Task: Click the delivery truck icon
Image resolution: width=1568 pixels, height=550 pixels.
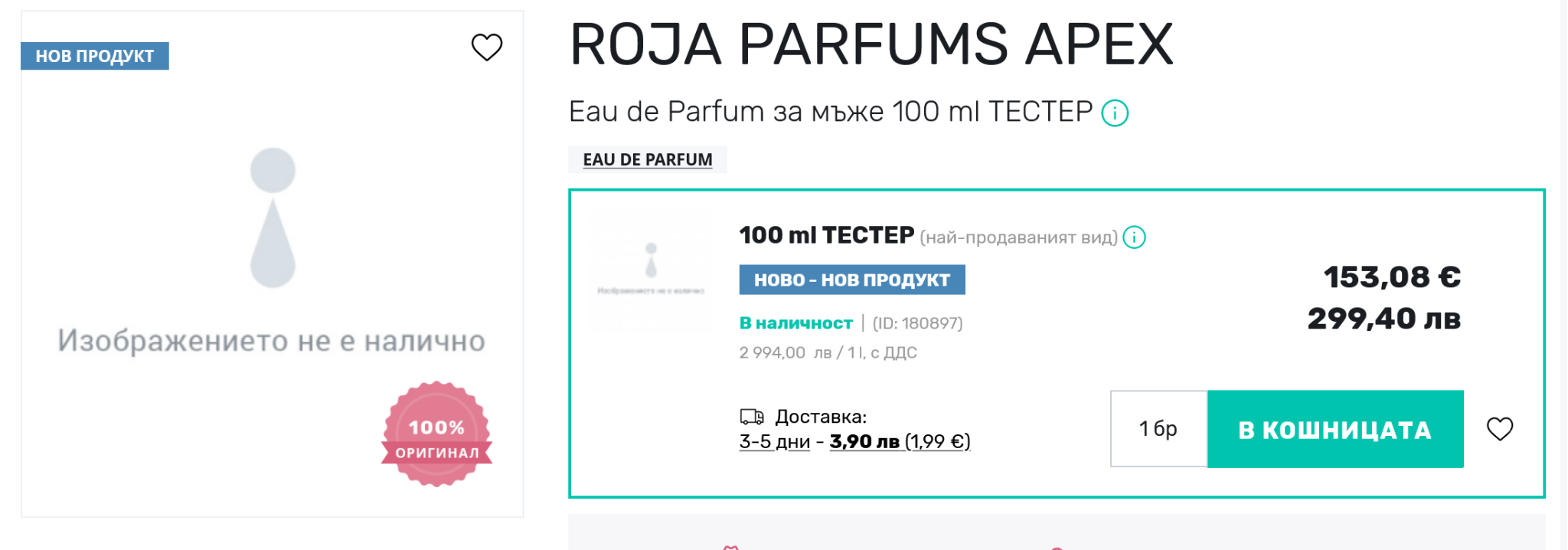Action: [x=751, y=417]
